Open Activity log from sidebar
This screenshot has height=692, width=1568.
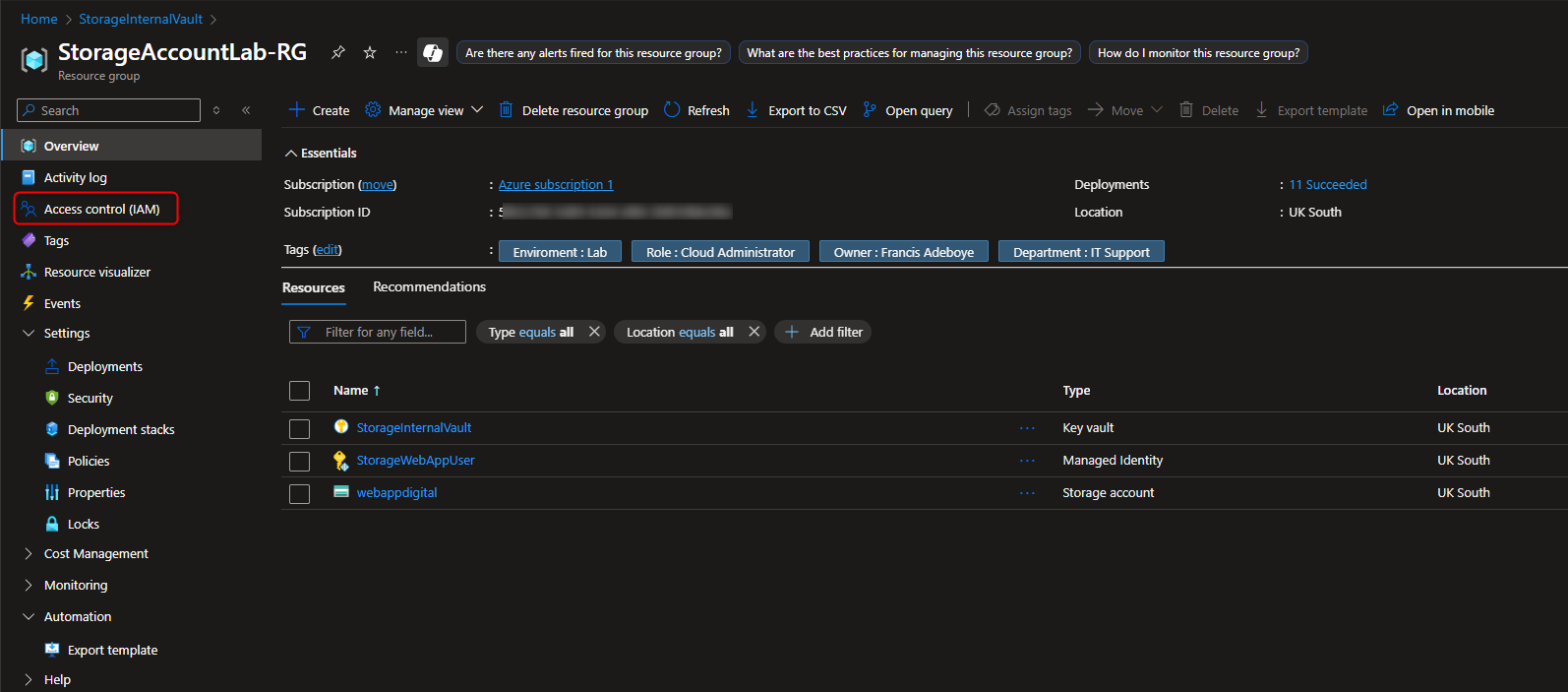[x=75, y=177]
